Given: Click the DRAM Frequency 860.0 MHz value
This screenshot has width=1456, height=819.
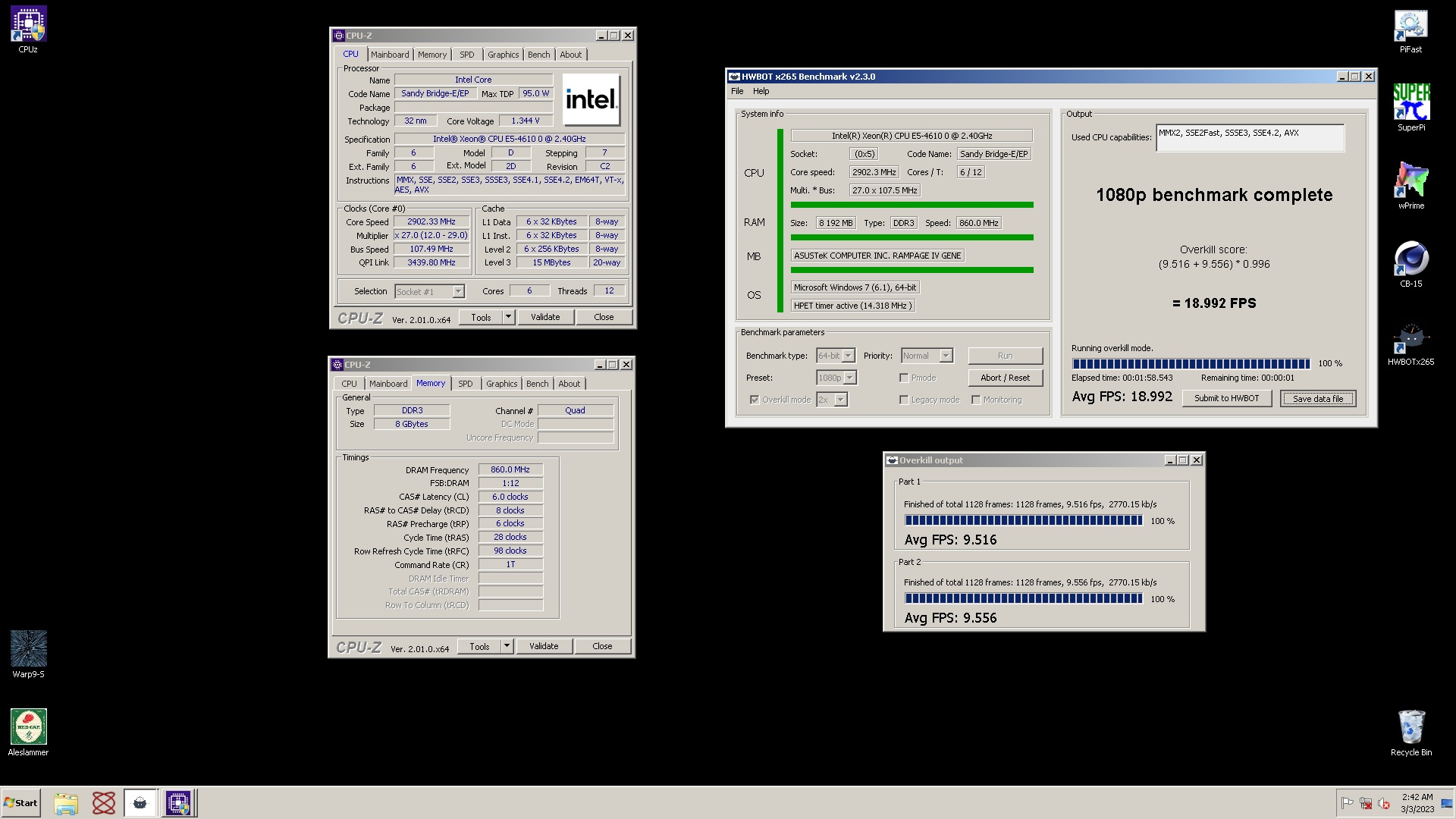Looking at the screenshot, I should (x=510, y=470).
